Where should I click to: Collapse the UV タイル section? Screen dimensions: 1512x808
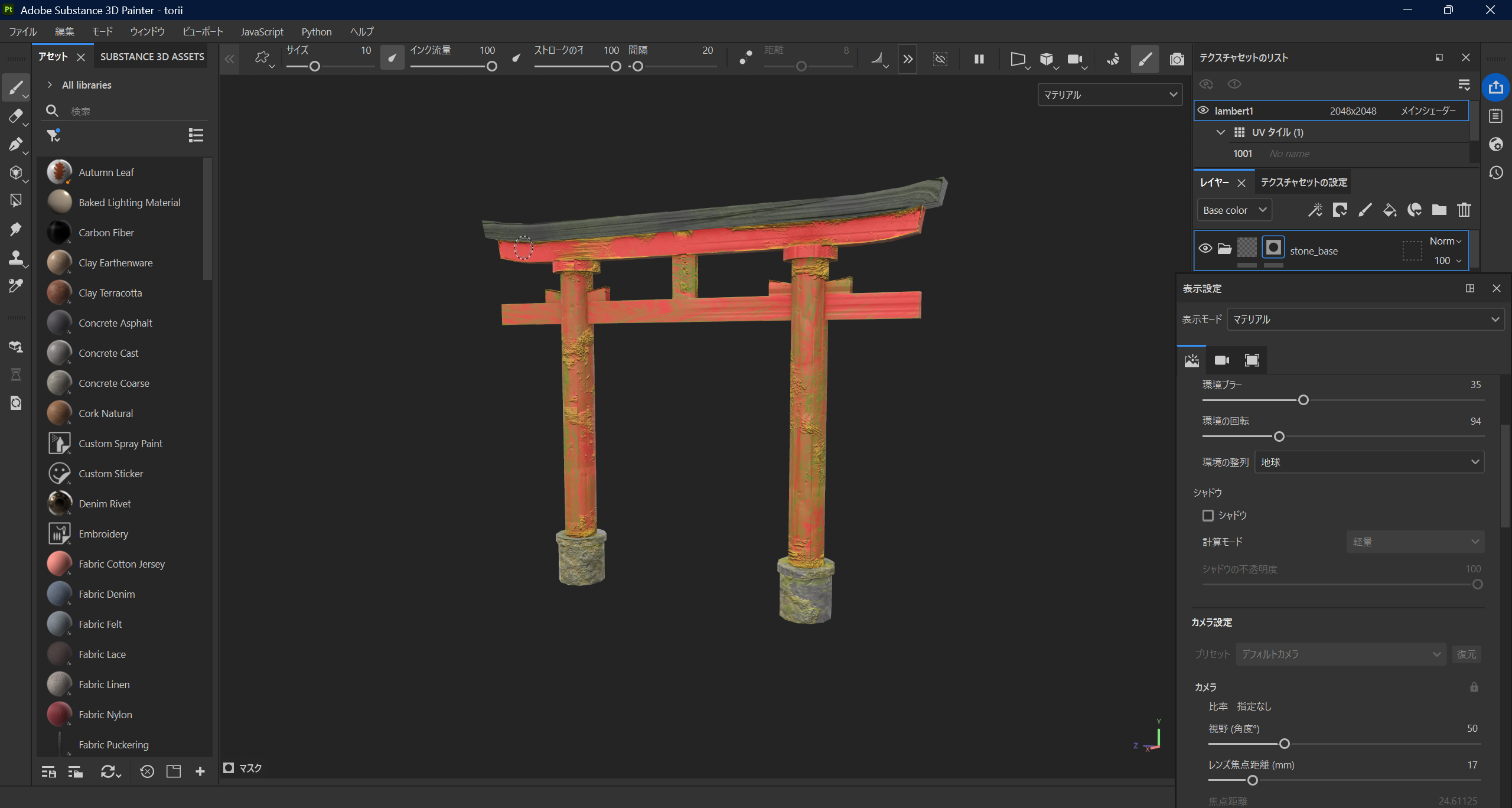pyautogui.click(x=1220, y=132)
